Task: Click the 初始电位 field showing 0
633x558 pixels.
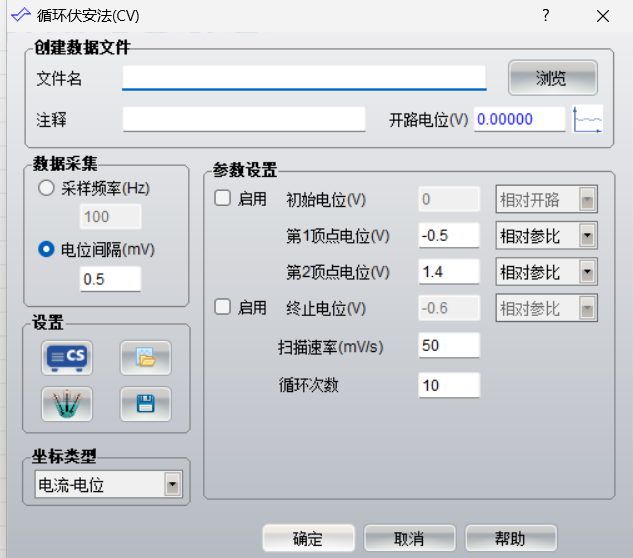Action: (x=449, y=199)
